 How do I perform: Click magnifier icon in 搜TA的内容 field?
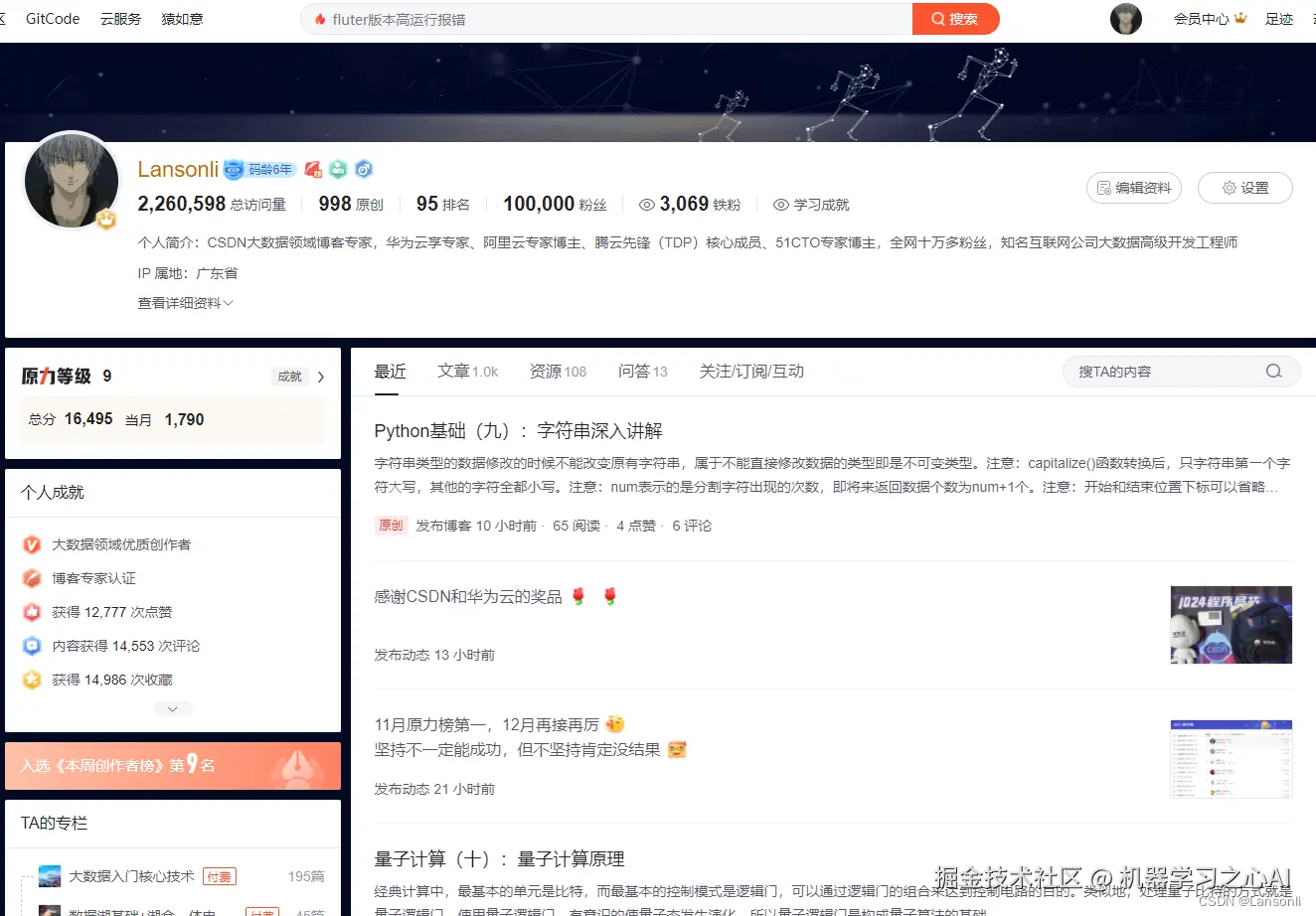[x=1273, y=372]
